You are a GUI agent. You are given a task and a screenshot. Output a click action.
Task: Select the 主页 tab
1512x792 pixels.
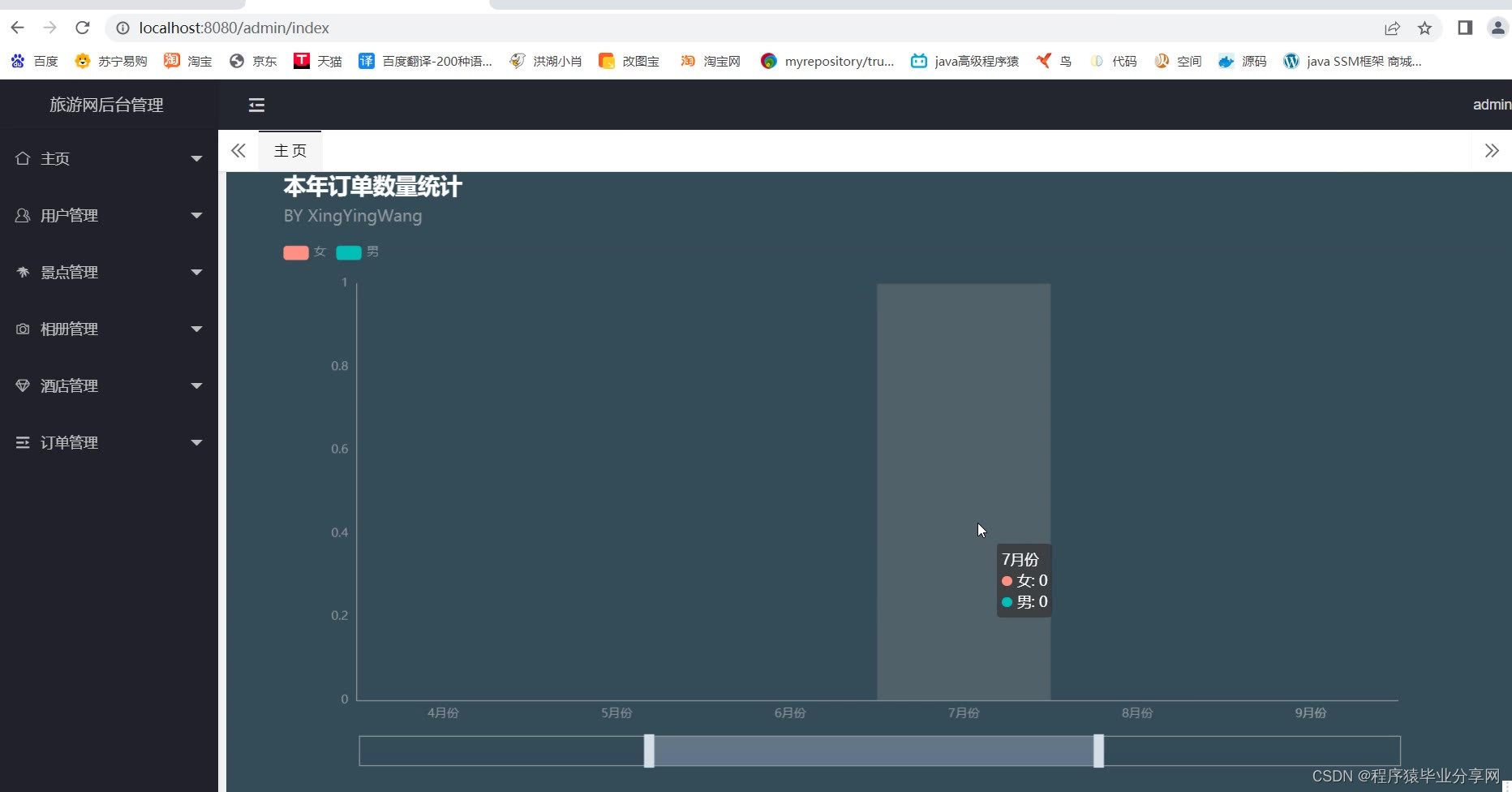(290, 151)
